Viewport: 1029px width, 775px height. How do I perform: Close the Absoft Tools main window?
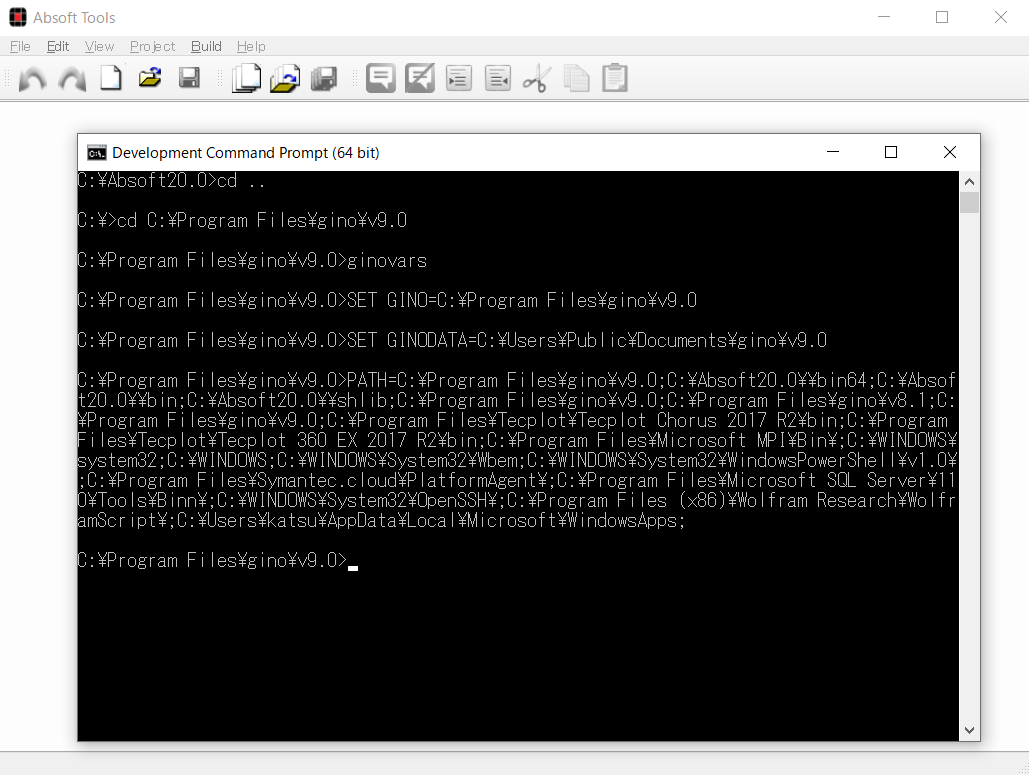click(x=1000, y=18)
